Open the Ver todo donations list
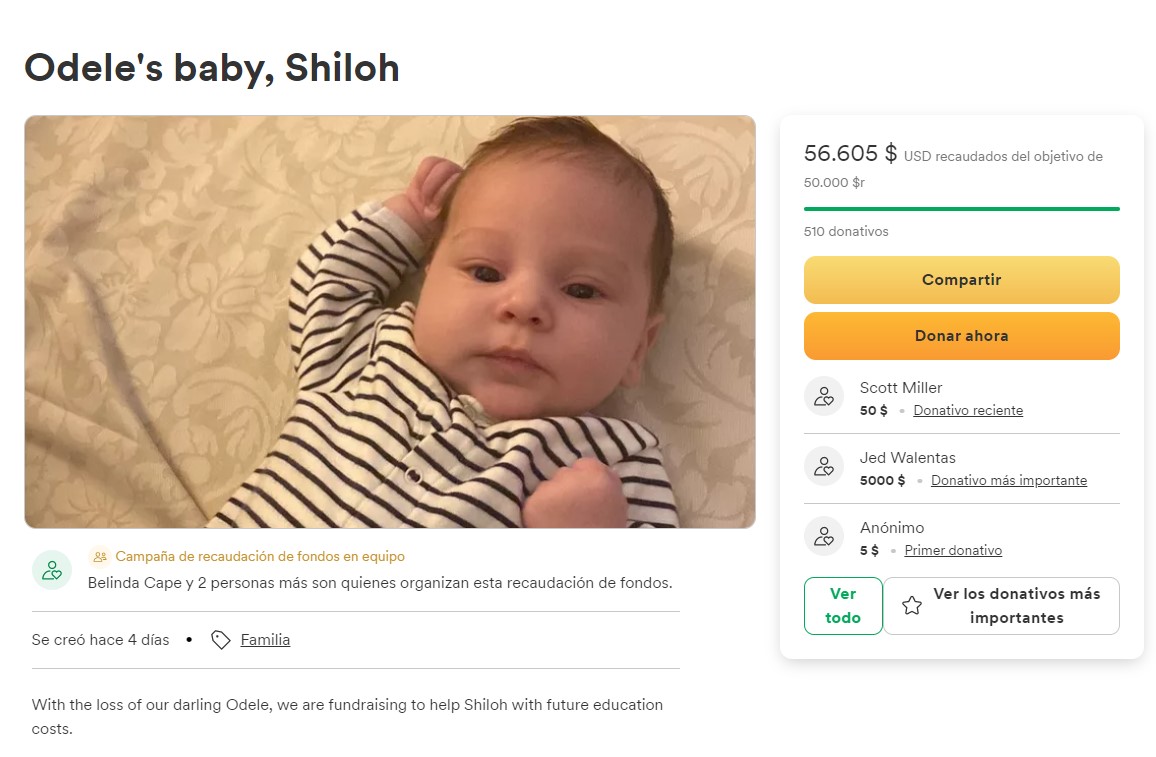Screen dimensions: 1156x757 coord(843,606)
